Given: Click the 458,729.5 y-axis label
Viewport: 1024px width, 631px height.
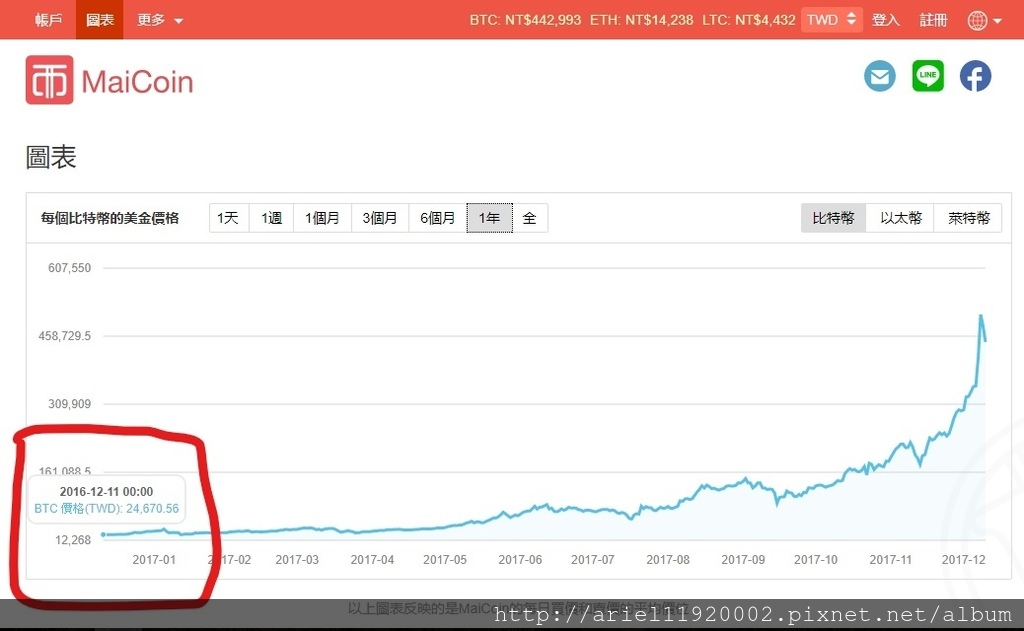Looking at the screenshot, I should tap(65, 336).
